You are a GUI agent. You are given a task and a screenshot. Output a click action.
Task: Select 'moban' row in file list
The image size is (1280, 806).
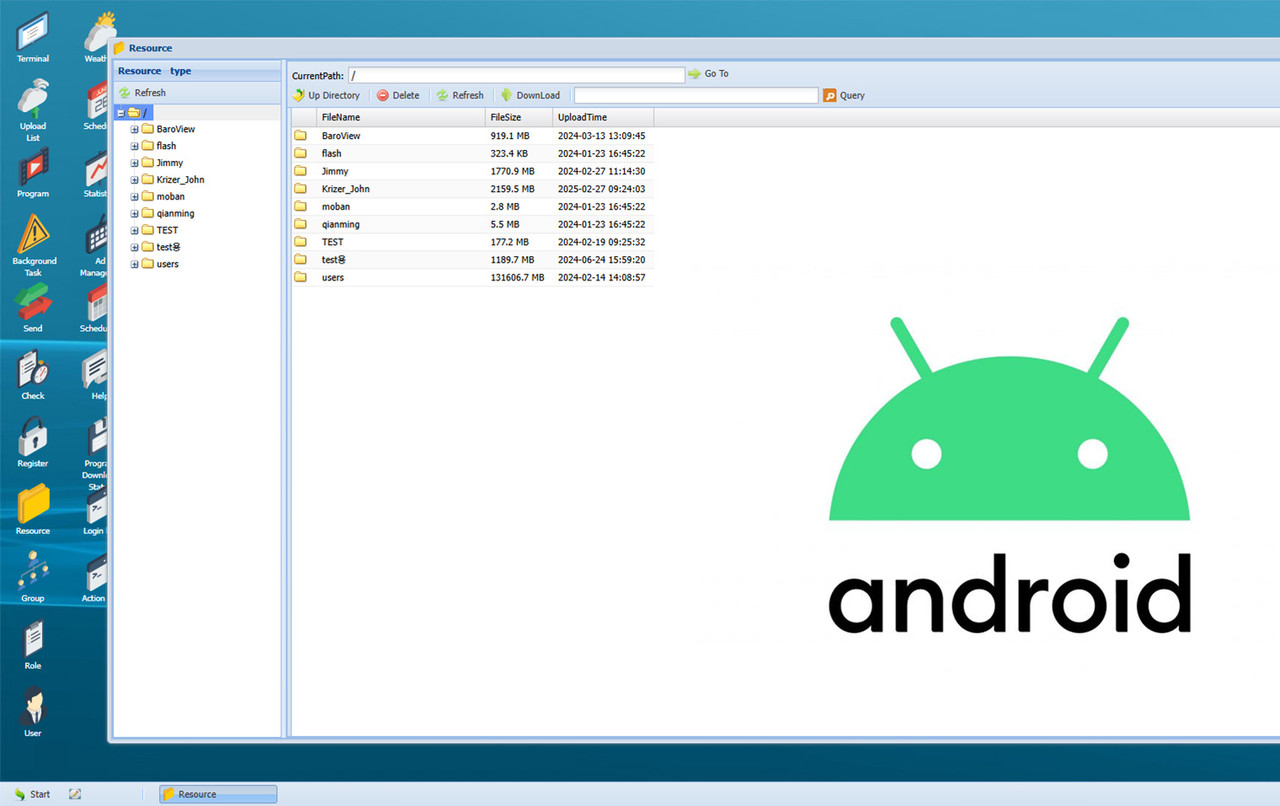pyautogui.click(x=472, y=207)
